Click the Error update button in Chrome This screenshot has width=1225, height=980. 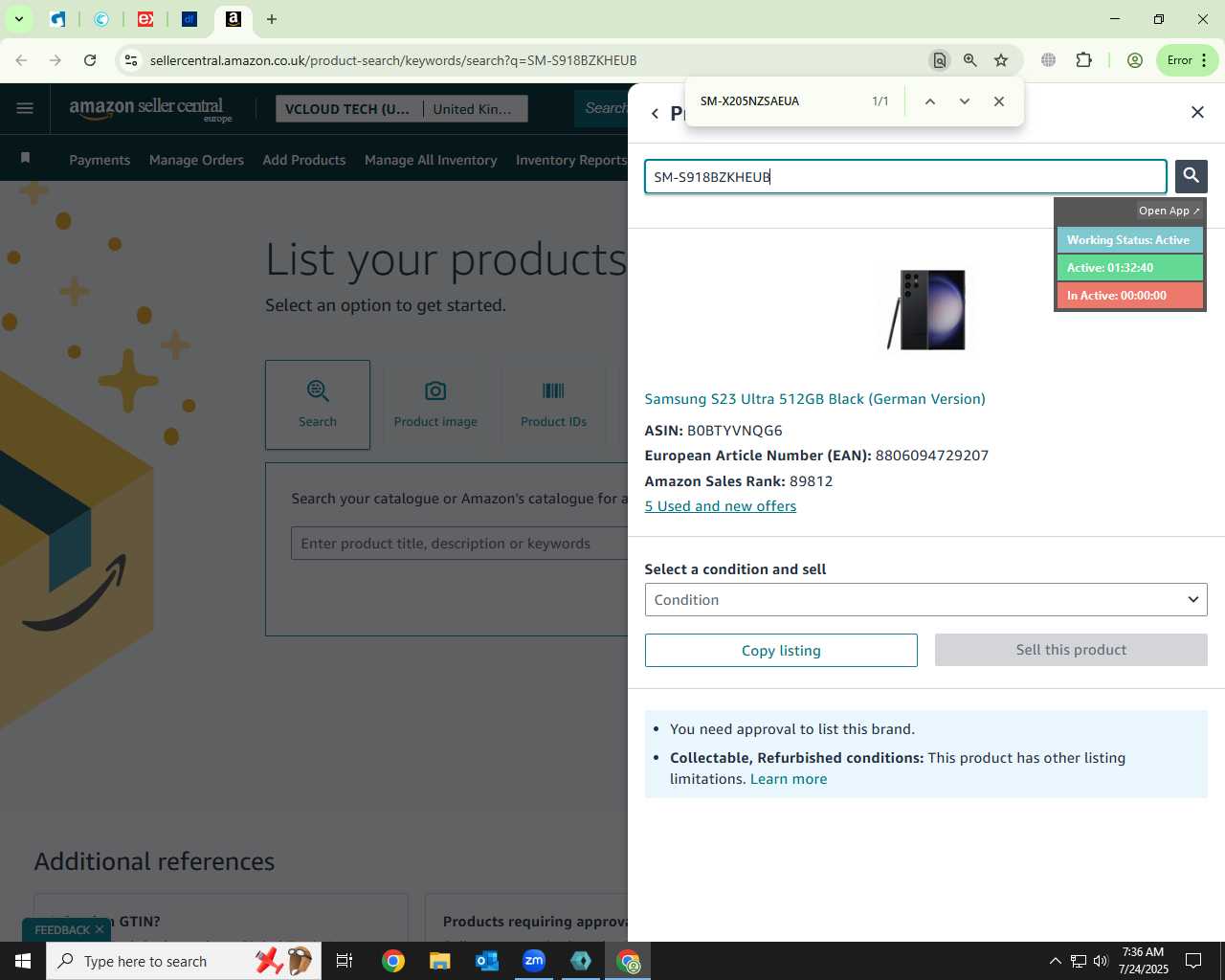(x=1187, y=60)
